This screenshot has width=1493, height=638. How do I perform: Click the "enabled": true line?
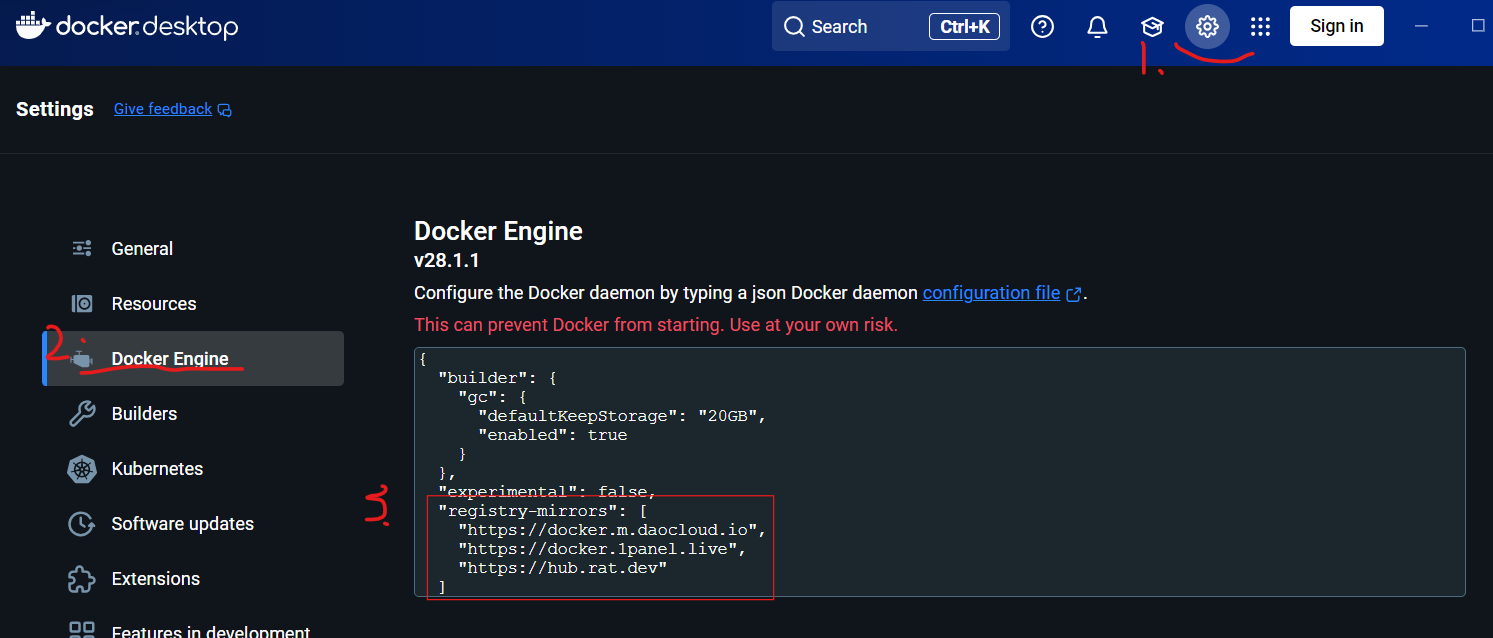coord(553,435)
